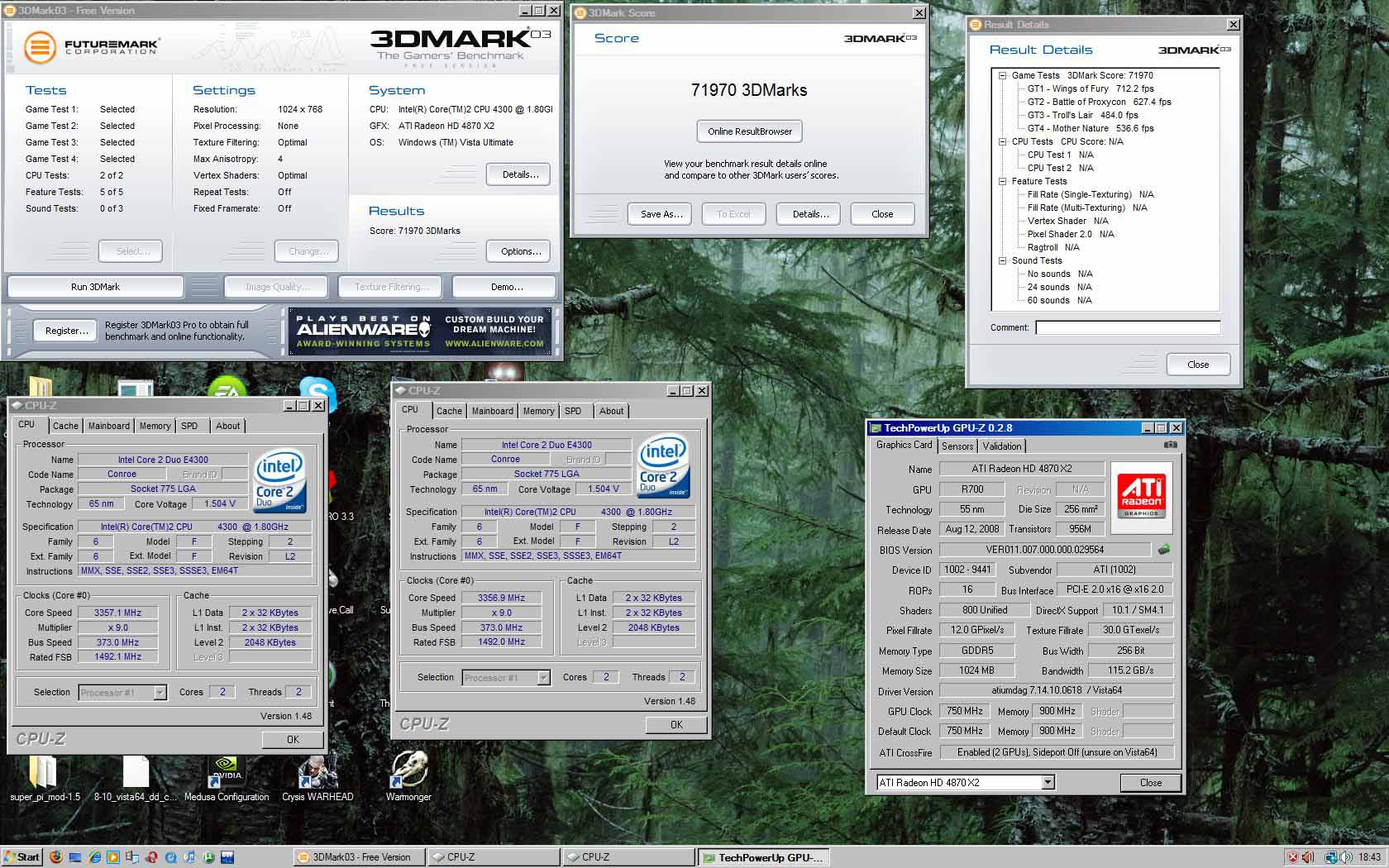The height and width of the screenshot is (868, 1389).
Task: Click the Comment field in Result Details
Action: [1128, 327]
